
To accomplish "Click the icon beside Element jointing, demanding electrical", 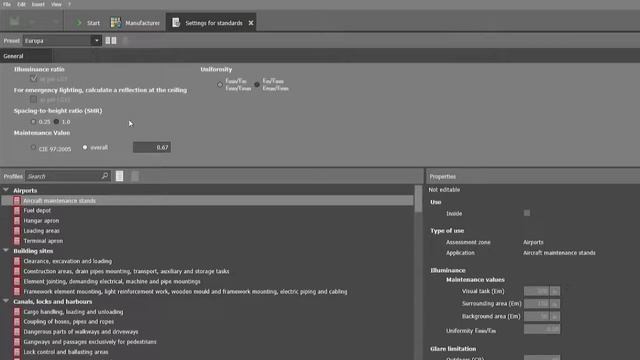I will point(17,281).
